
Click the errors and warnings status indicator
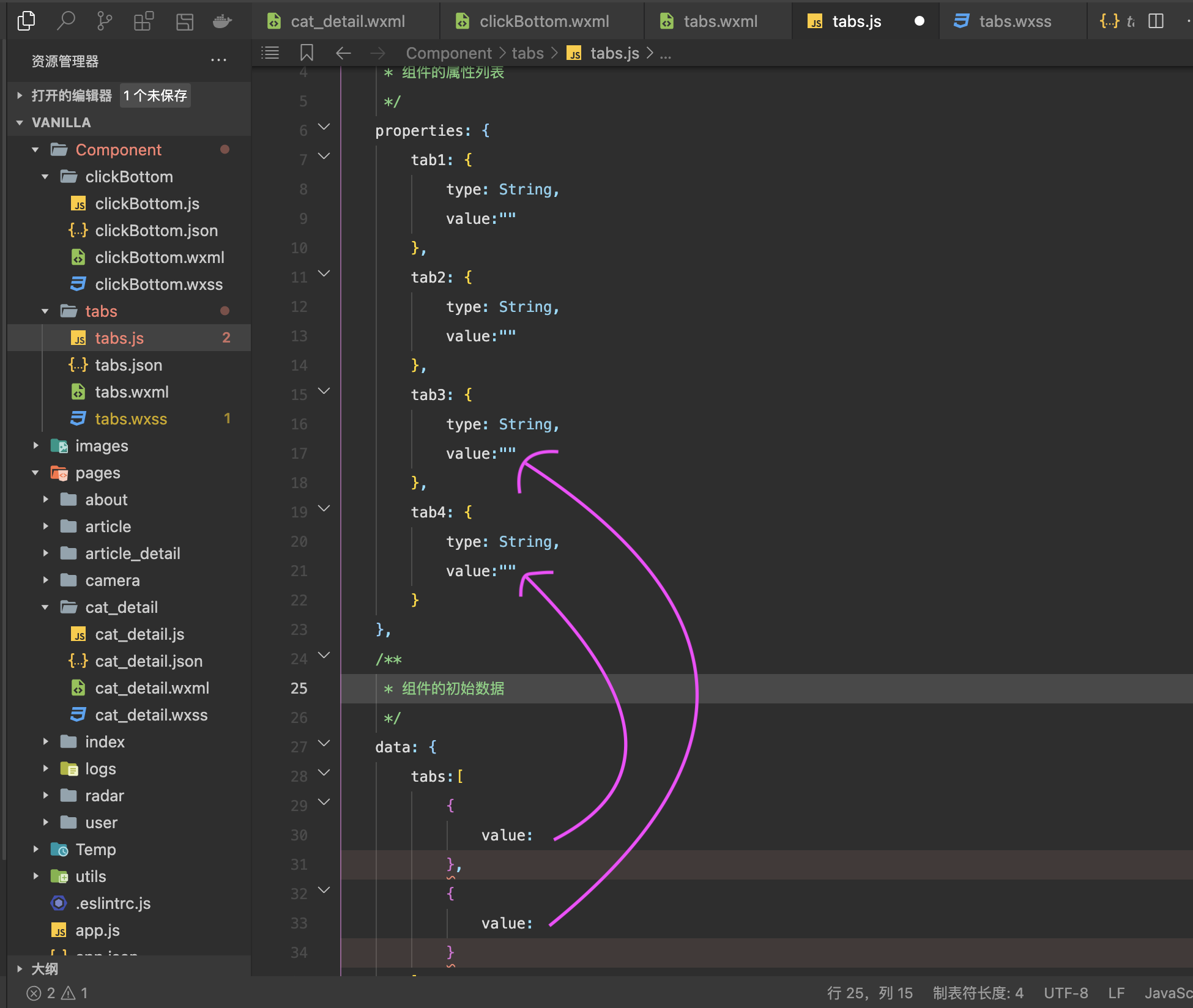click(58, 993)
